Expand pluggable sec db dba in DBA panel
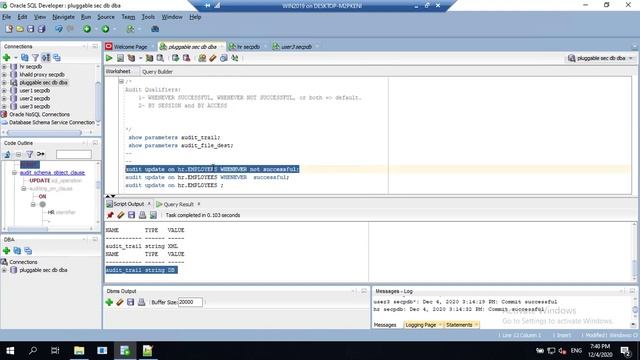Viewport: 640px width, 360px height. tap(4, 270)
